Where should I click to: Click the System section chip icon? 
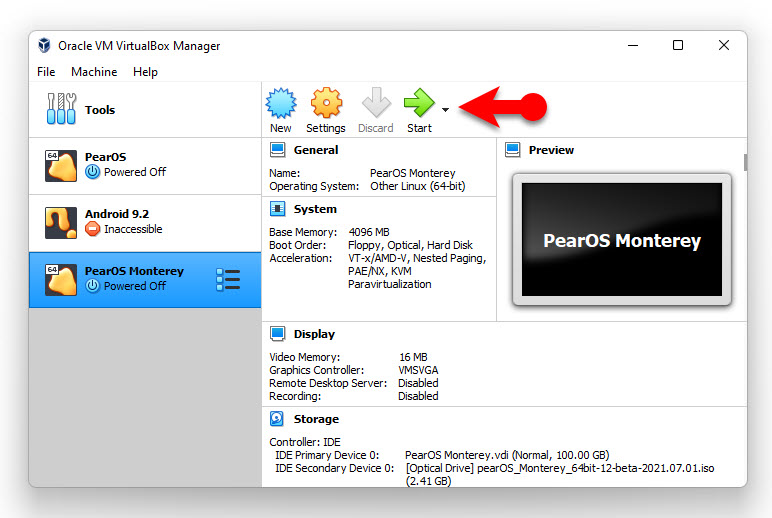tap(278, 209)
